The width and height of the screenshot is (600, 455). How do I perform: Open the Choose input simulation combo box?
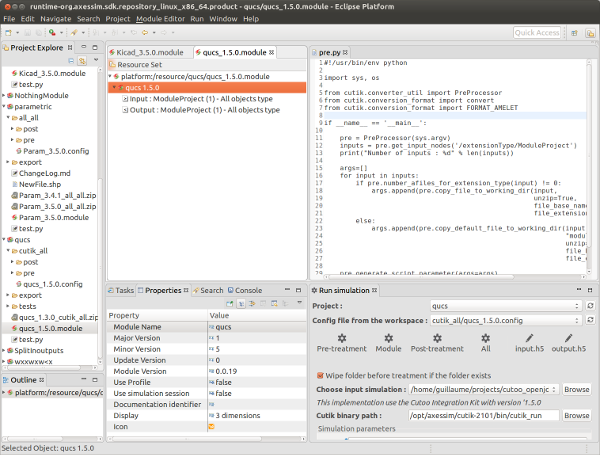484,390
